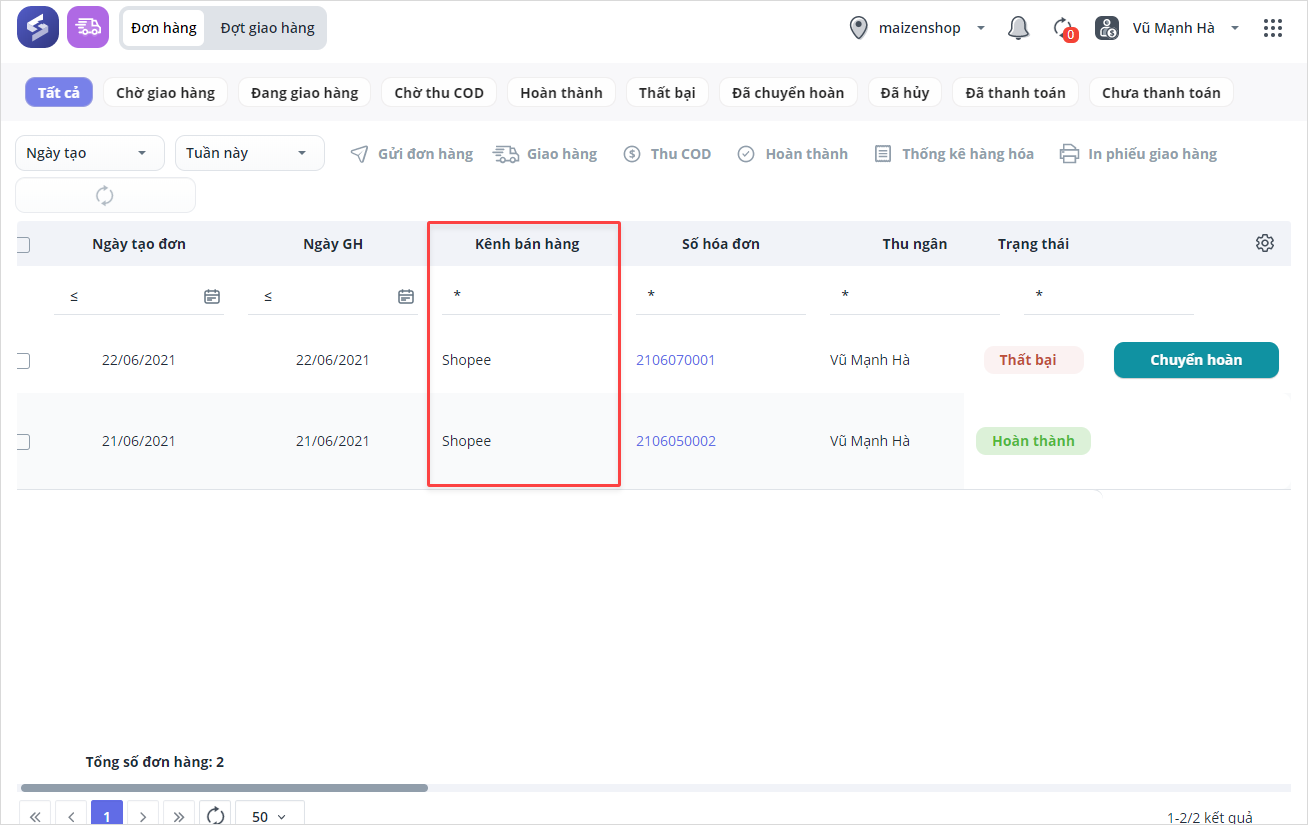Open table column settings gear
This screenshot has height=825, width=1308.
click(1264, 243)
